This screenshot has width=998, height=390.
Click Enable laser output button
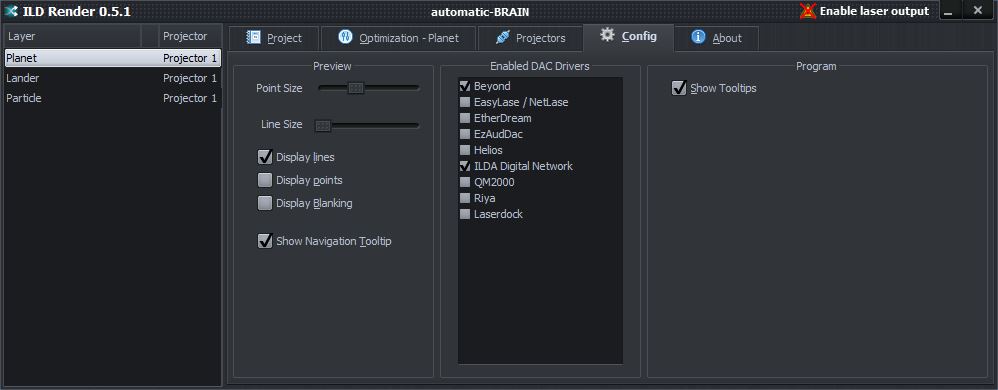[866, 11]
